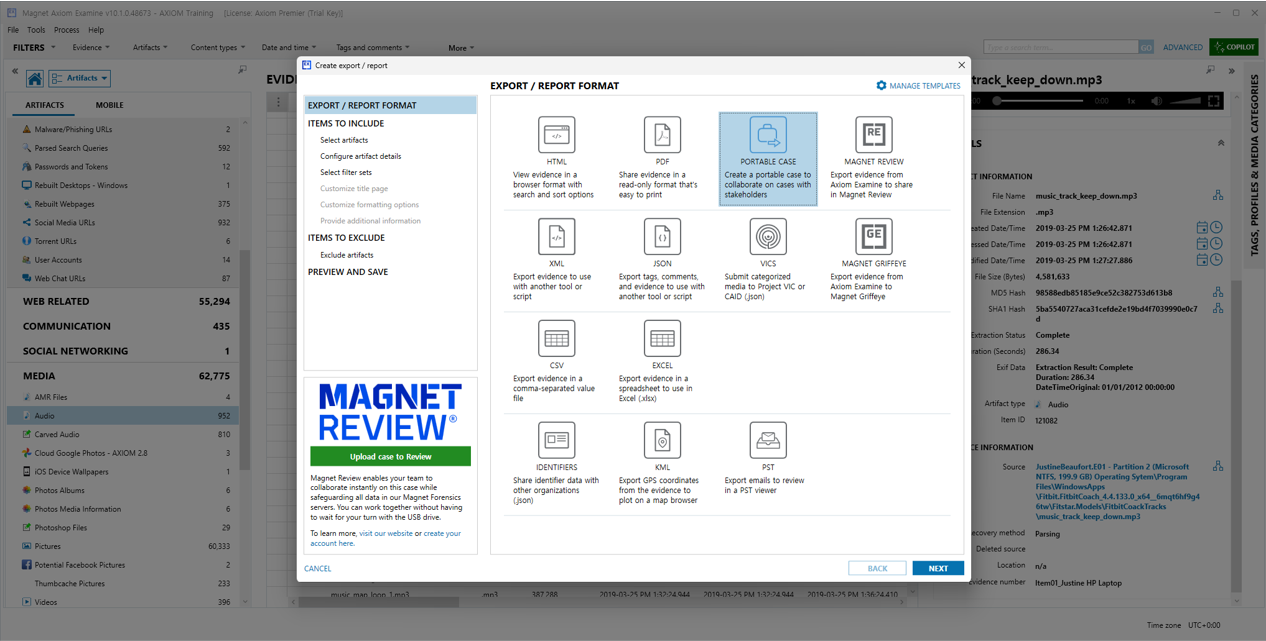Click the search term input field
1266x641 pixels.
pyautogui.click(x=1061, y=47)
